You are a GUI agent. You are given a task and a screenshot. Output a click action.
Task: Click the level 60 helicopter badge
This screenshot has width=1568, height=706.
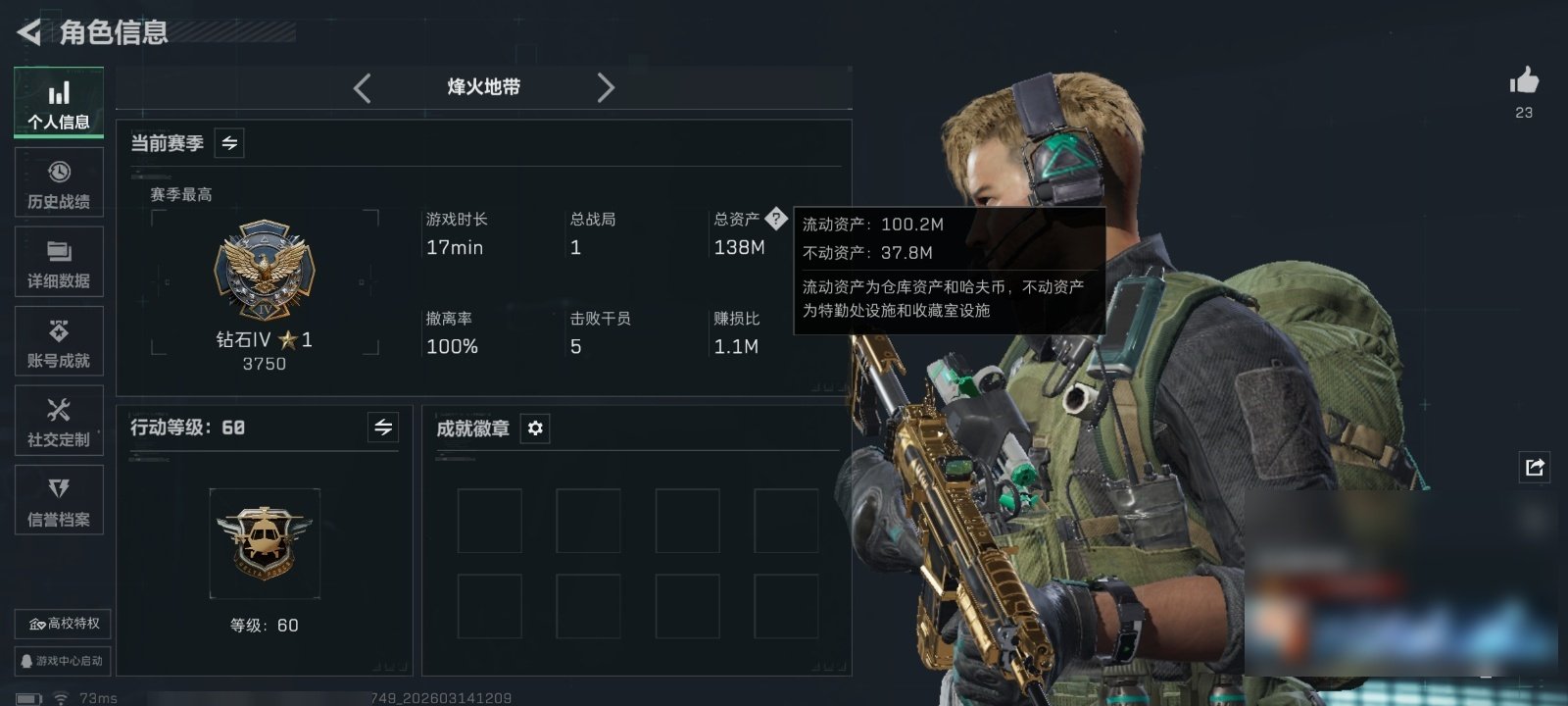265,543
